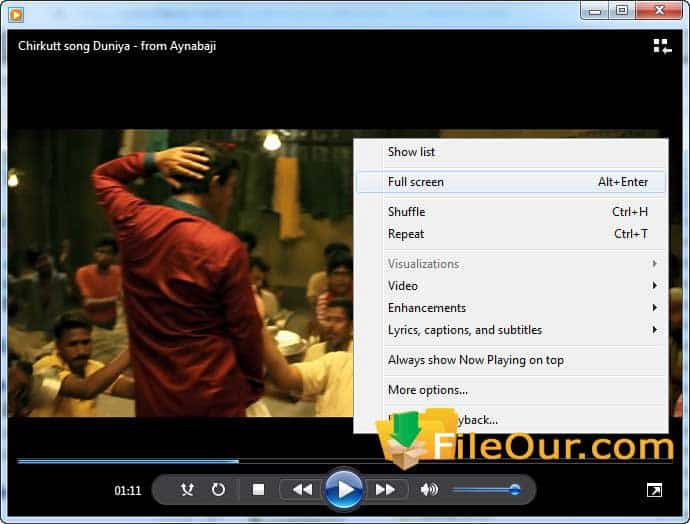Image resolution: width=690 pixels, height=524 pixels.
Task: Open More options... menu entry
Action: 427,390
